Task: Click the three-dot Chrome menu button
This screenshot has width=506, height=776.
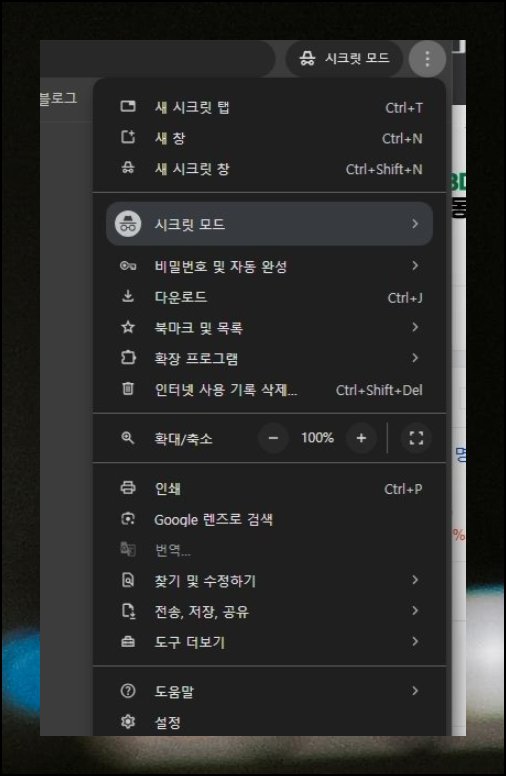Action: click(427, 59)
